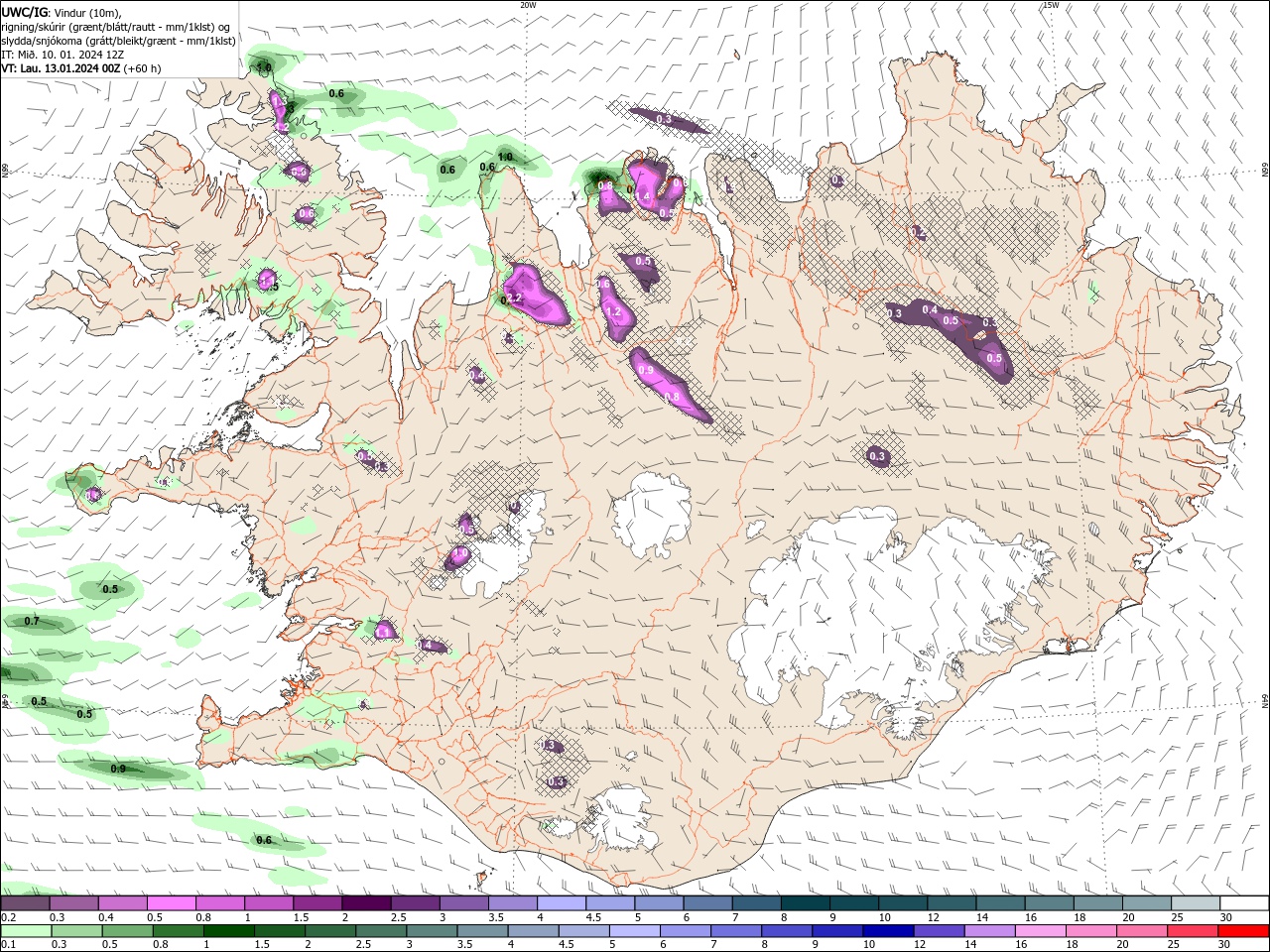Pick rain legend swatch between 0.3 and 0.5

click(x=76, y=931)
